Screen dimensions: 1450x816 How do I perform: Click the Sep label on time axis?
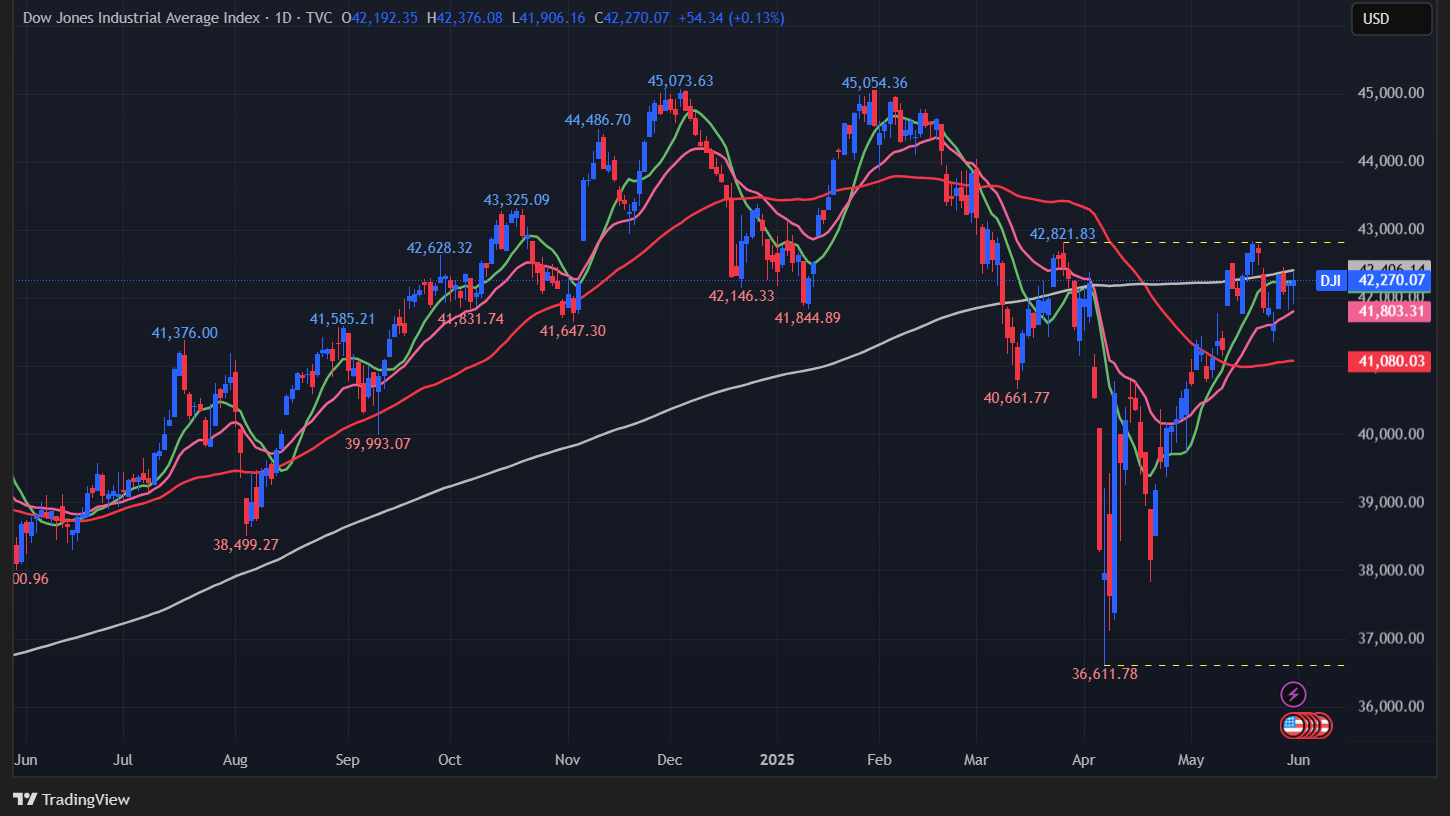(x=347, y=760)
